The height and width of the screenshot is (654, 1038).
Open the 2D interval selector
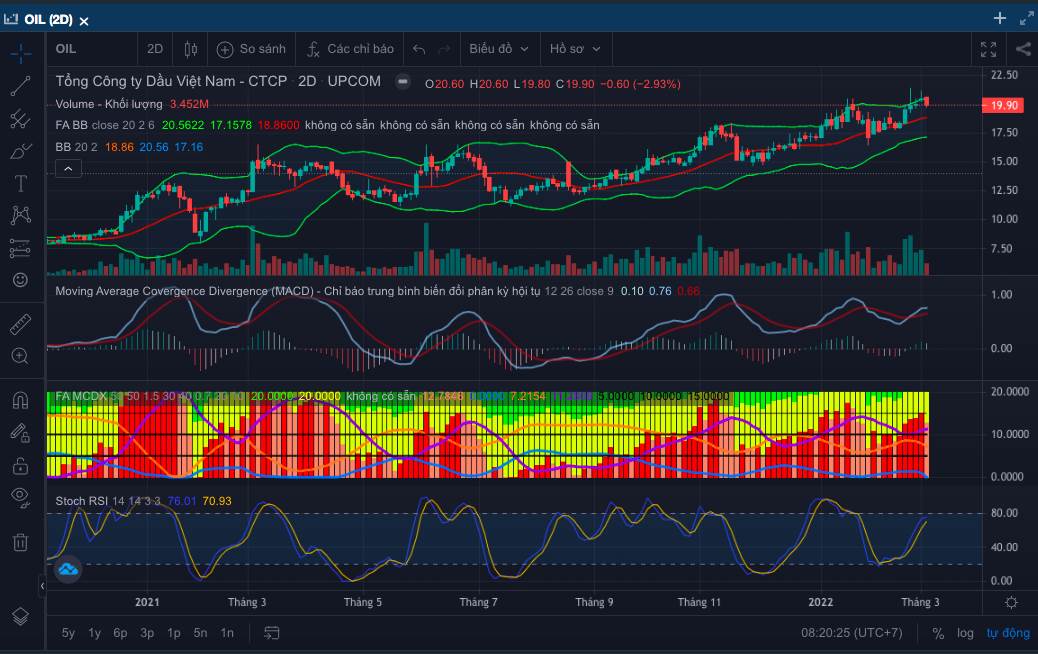[155, 49]
